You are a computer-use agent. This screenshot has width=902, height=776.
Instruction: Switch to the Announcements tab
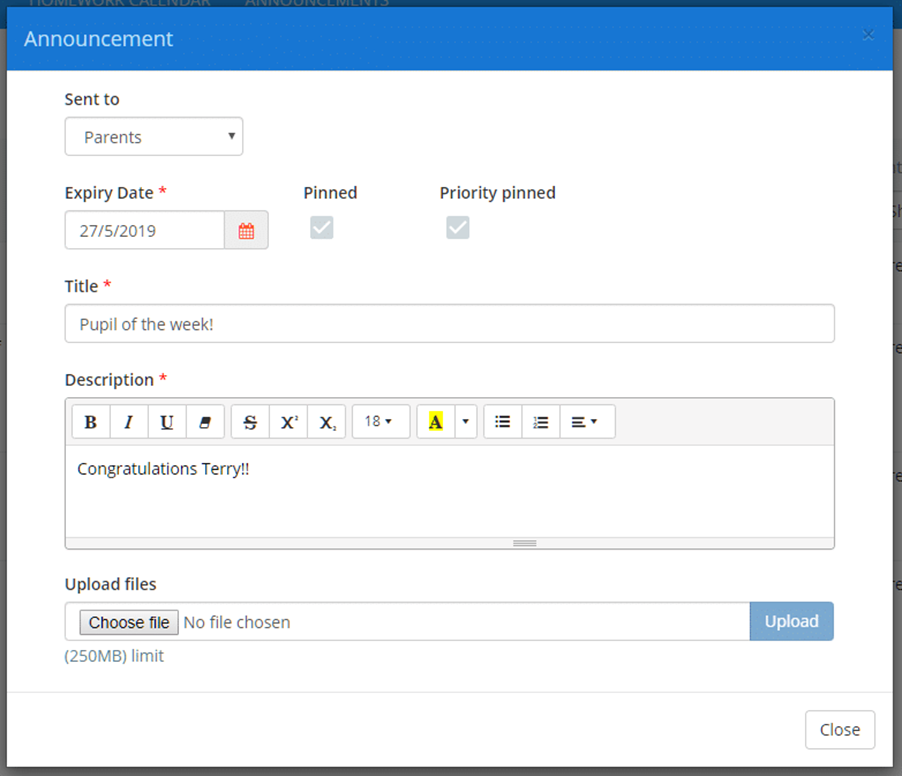click(x=316, y=3)
